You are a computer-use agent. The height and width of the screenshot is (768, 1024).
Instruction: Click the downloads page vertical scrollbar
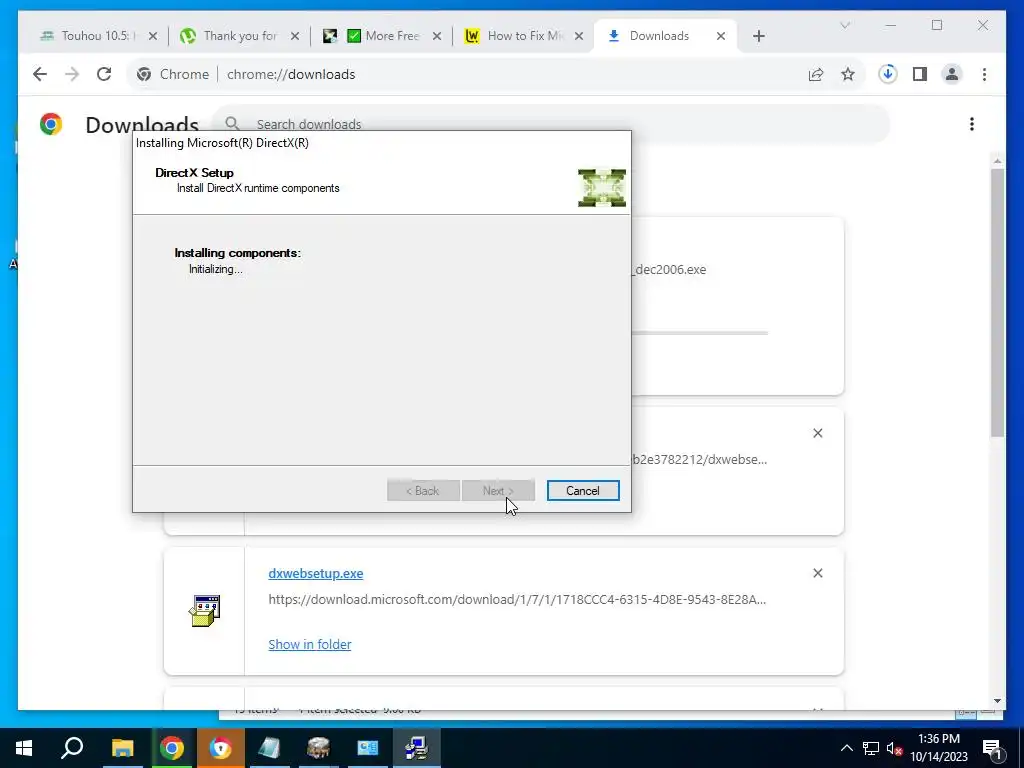(x=997, y=302)
